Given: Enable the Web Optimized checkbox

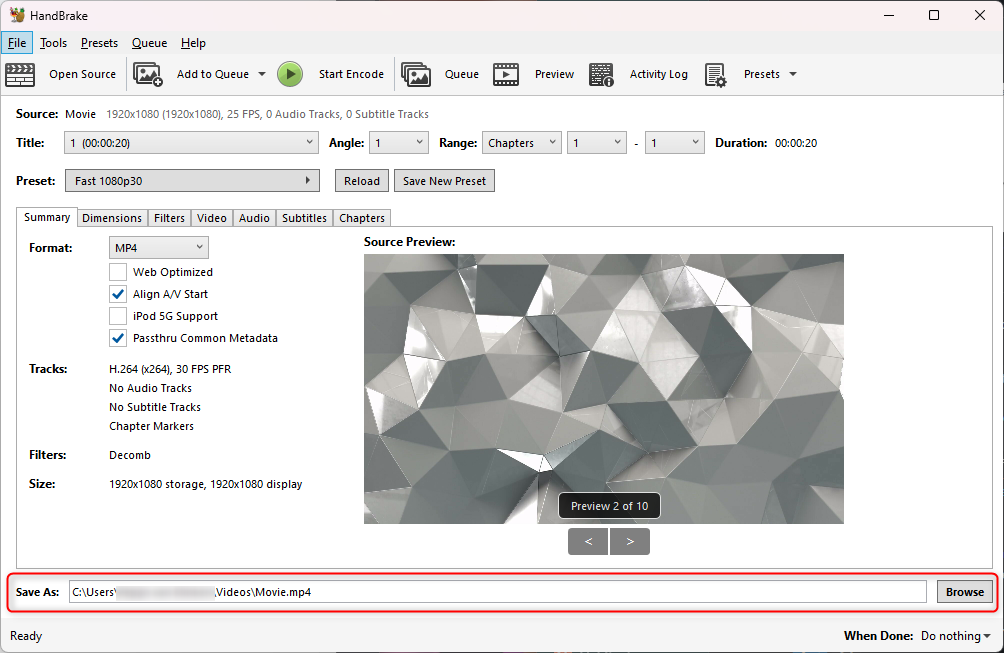Looking at the screenshot, I should [x=118, y=272].
